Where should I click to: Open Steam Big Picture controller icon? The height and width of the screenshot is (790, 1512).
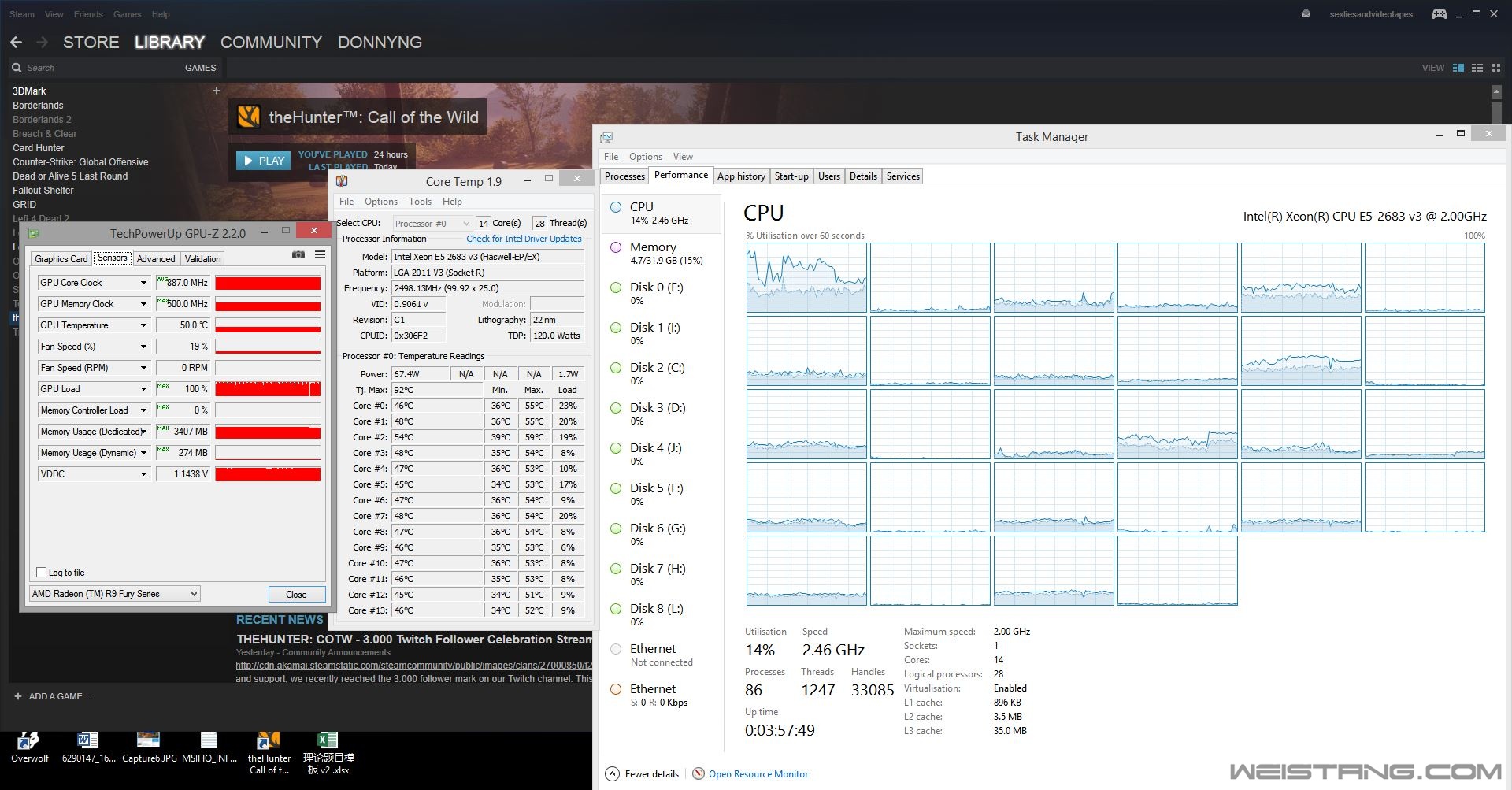click(1439, 14)
